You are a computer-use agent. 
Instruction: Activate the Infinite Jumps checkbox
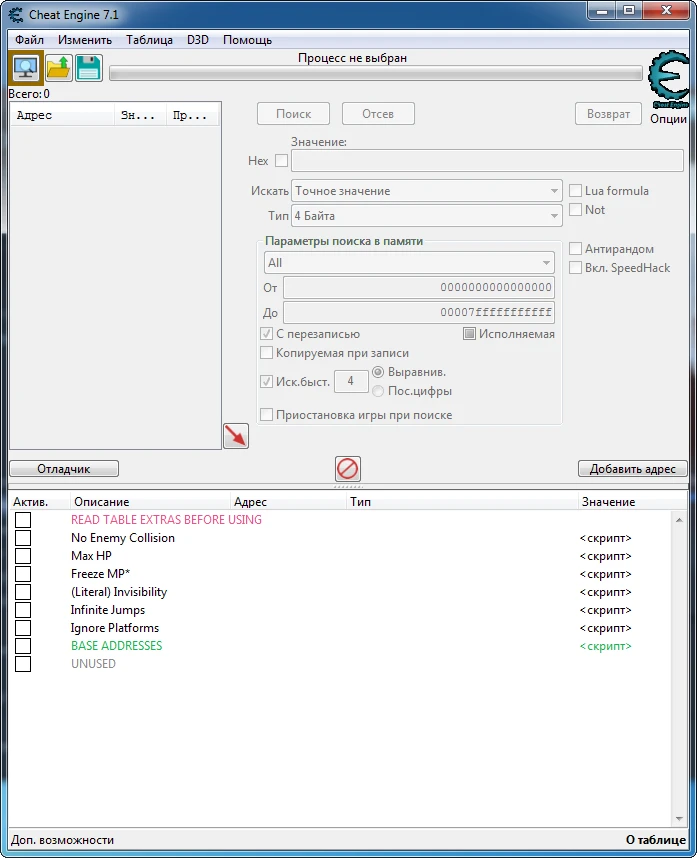[x=23, y=610]
